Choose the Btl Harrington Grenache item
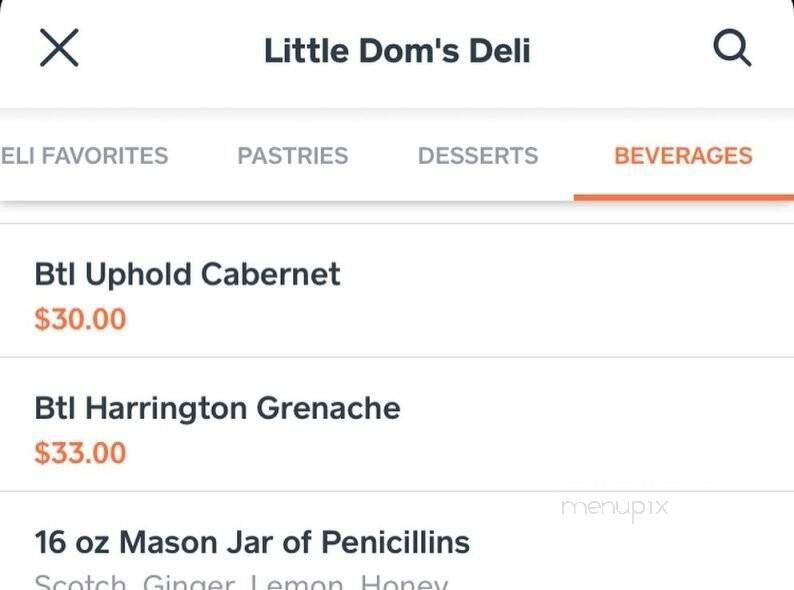794x590 pixels. coord(217,408)
